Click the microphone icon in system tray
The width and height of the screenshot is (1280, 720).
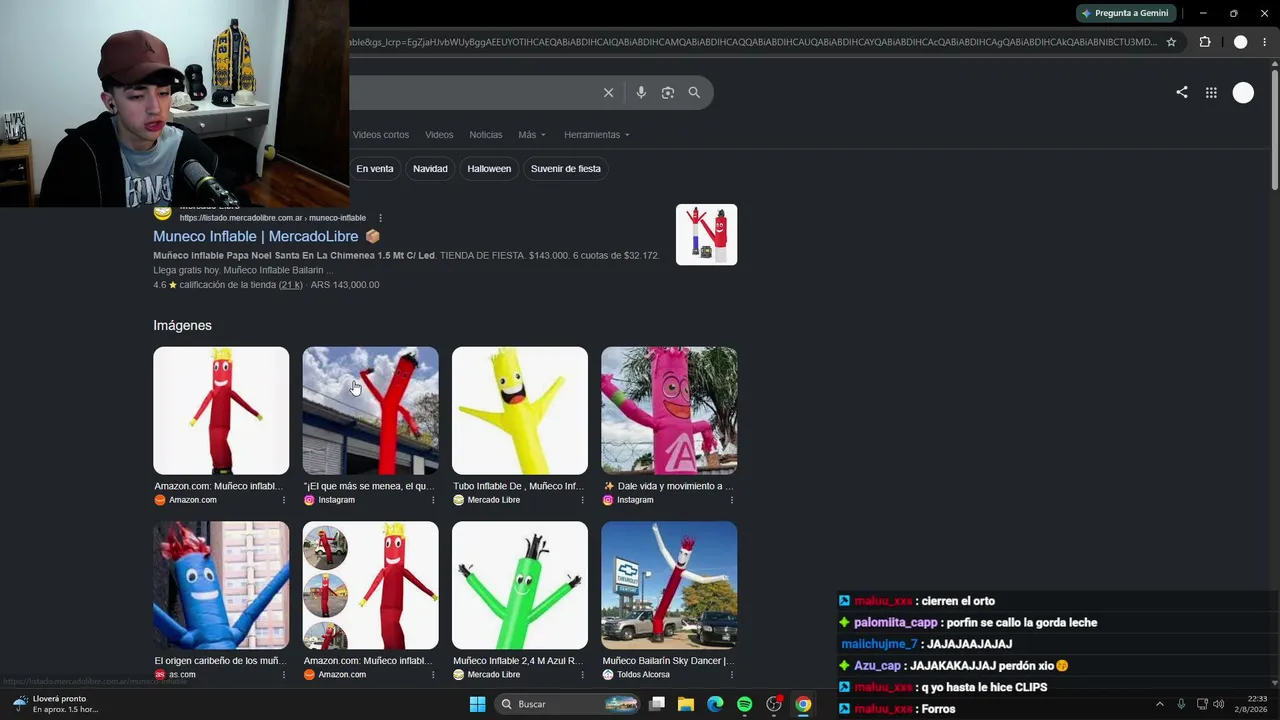click(1181, 704)
